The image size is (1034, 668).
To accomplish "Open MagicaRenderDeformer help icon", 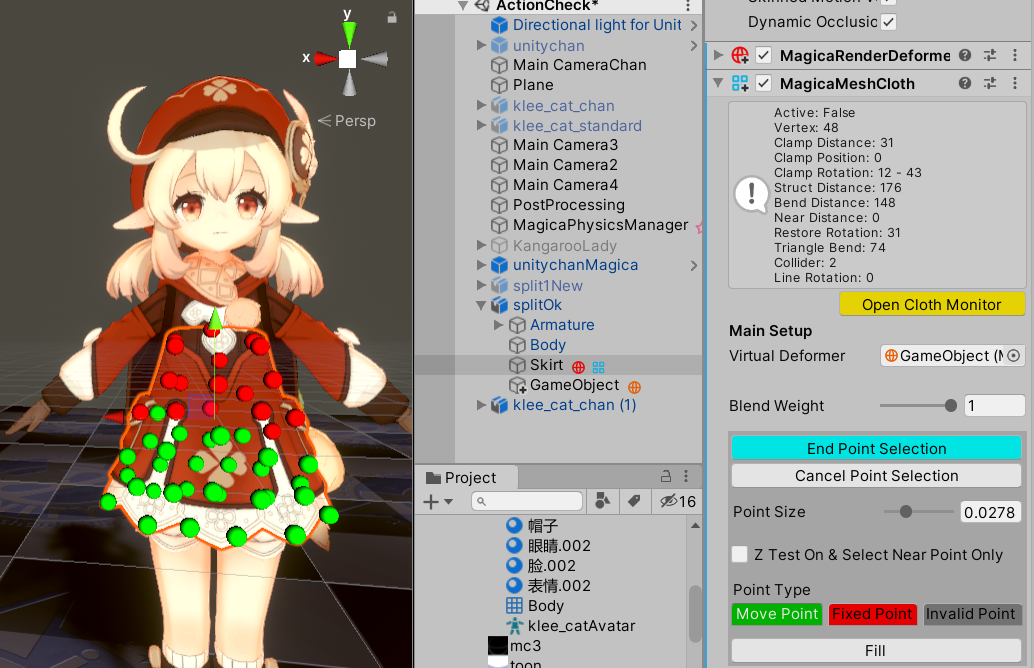I will 965,55.
